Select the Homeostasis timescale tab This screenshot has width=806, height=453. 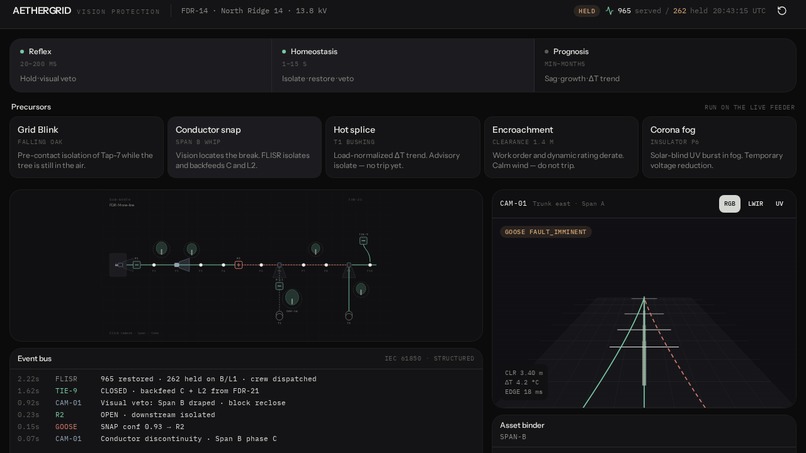tap(403, 65)
